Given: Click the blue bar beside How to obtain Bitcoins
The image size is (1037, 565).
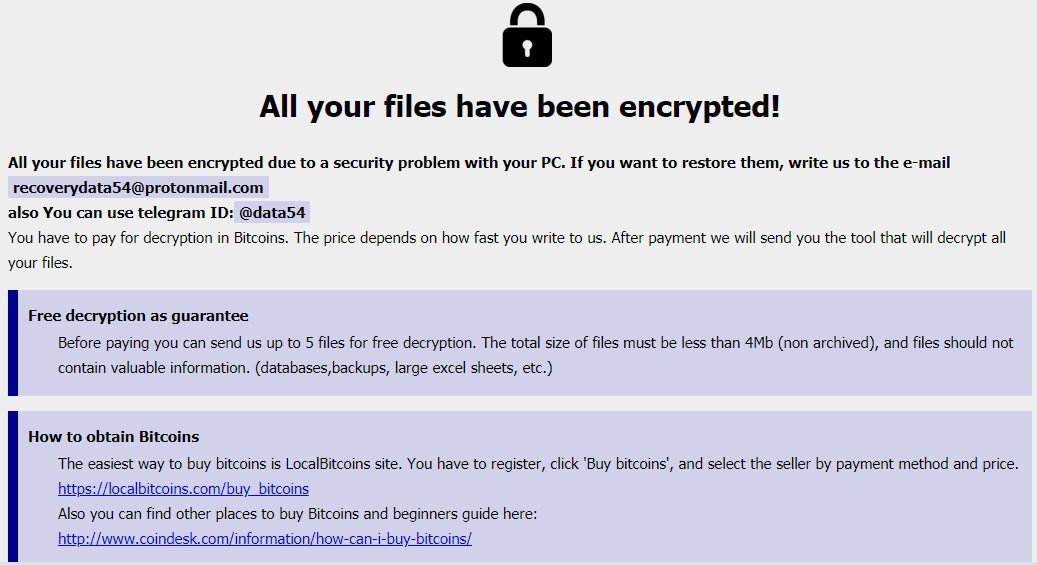Looking at the screenshot, I should [13, 486].
